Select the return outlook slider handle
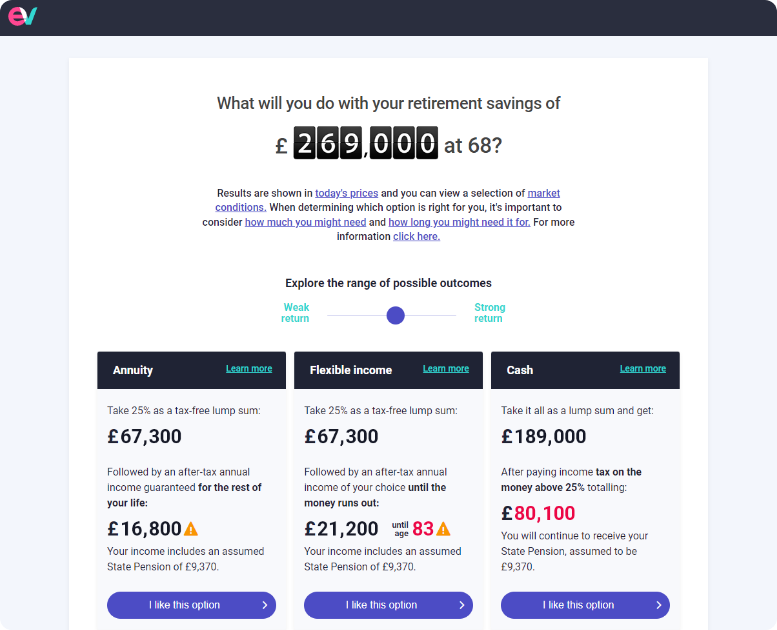The image size is (777, 630). (395, 315)
